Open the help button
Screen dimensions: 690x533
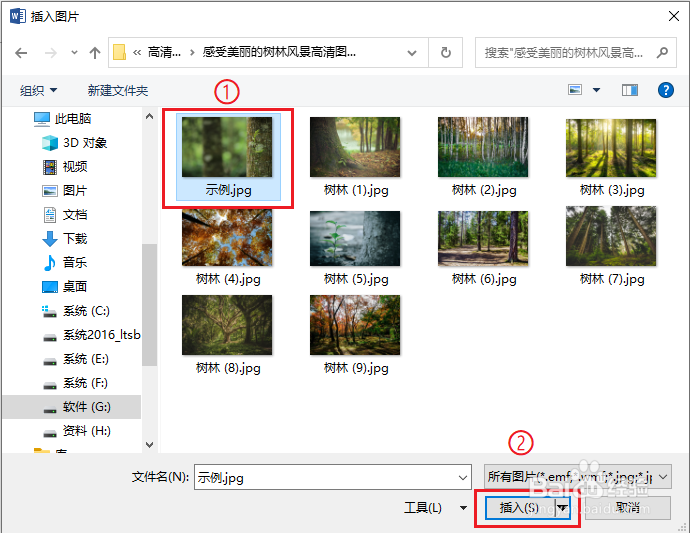665,90
